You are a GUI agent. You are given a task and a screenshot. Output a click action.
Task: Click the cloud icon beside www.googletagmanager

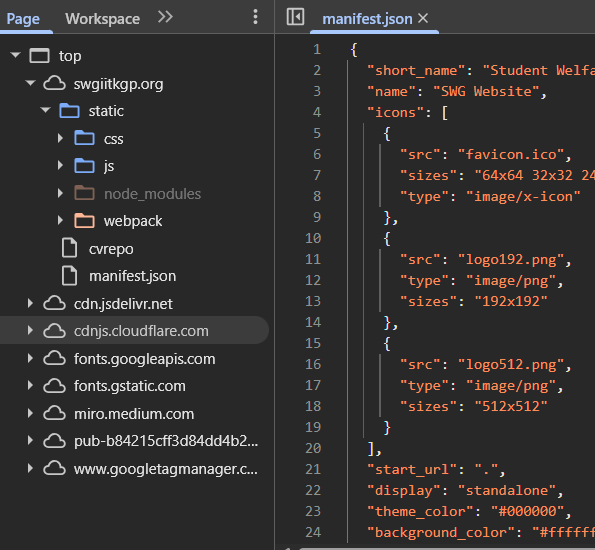point(54,468)
